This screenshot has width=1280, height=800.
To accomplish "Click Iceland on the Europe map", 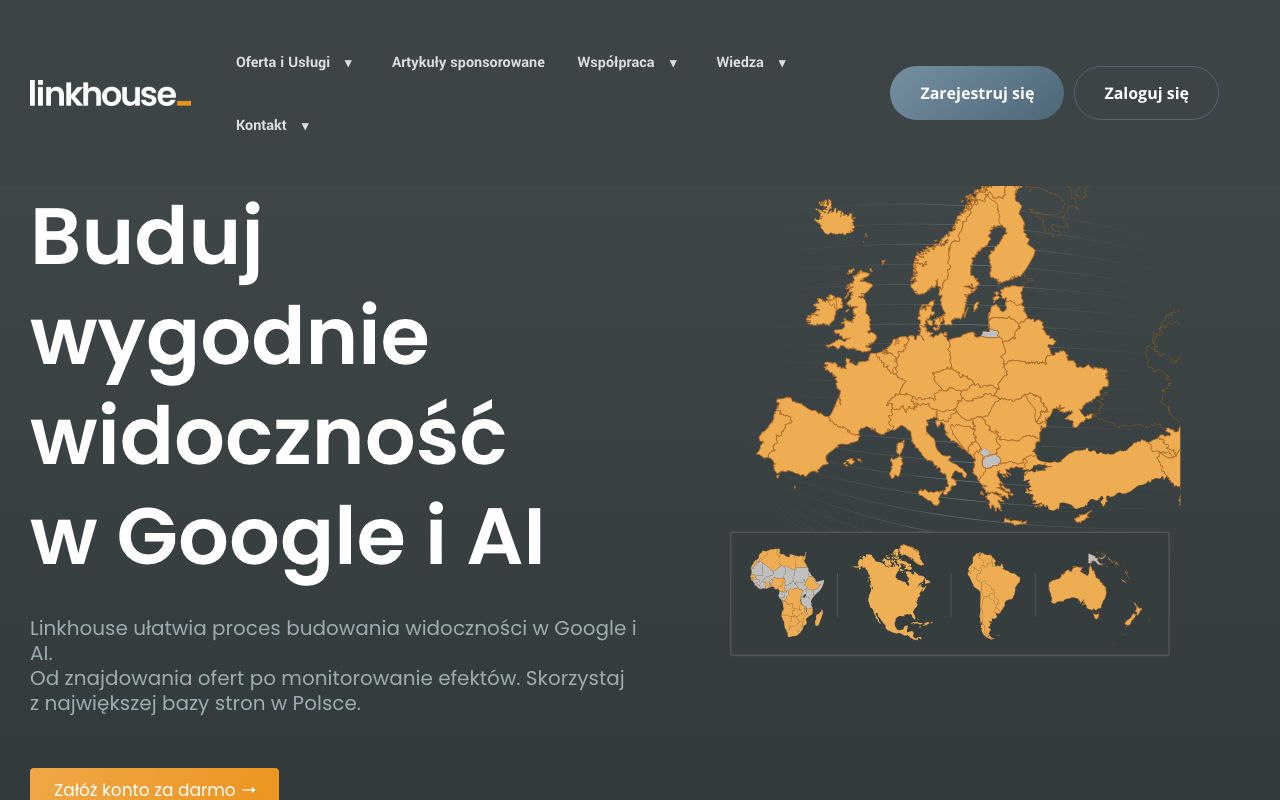I will pyautogui.click(x=838, y=216).
